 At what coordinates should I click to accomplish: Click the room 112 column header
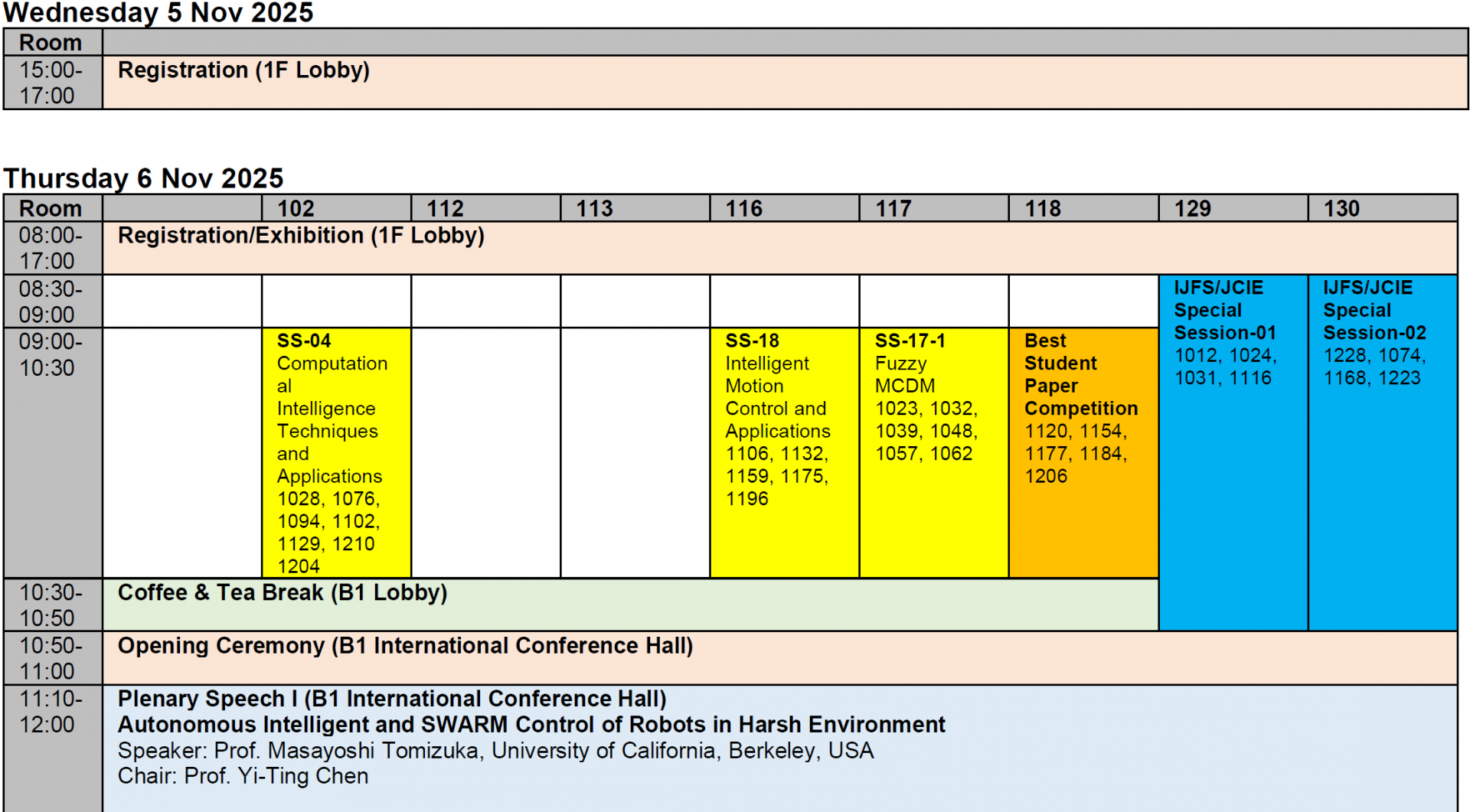445,208
